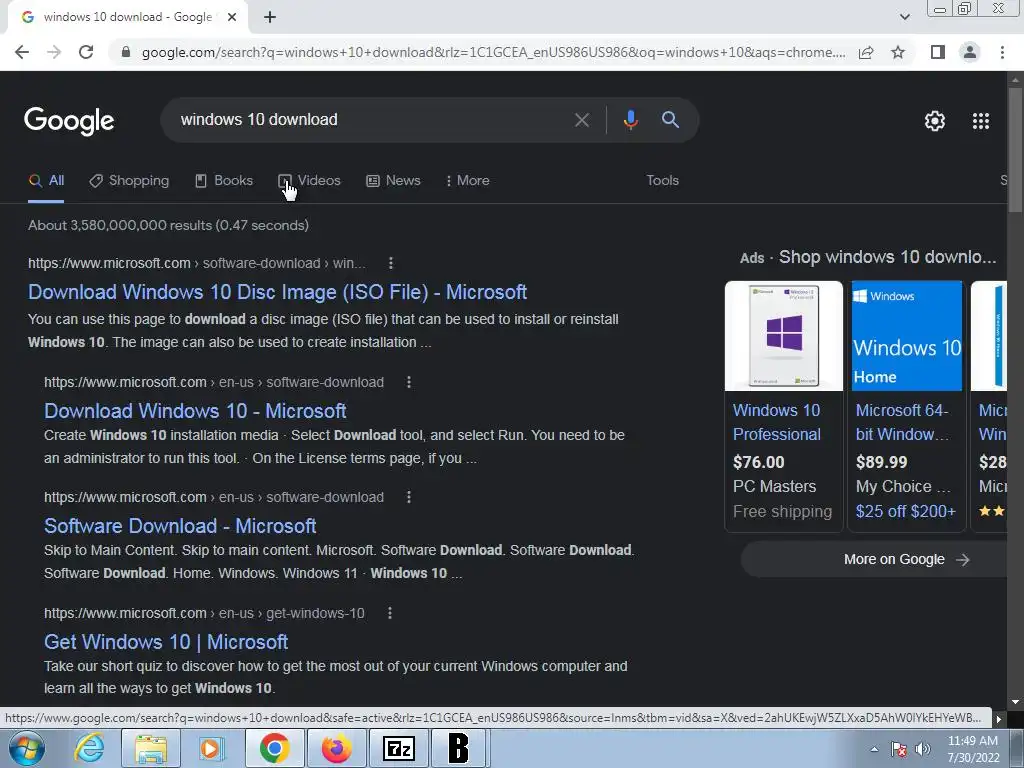The image size is (1024, 768).
Task: Reload the current page
Action: tap(86, 52)
